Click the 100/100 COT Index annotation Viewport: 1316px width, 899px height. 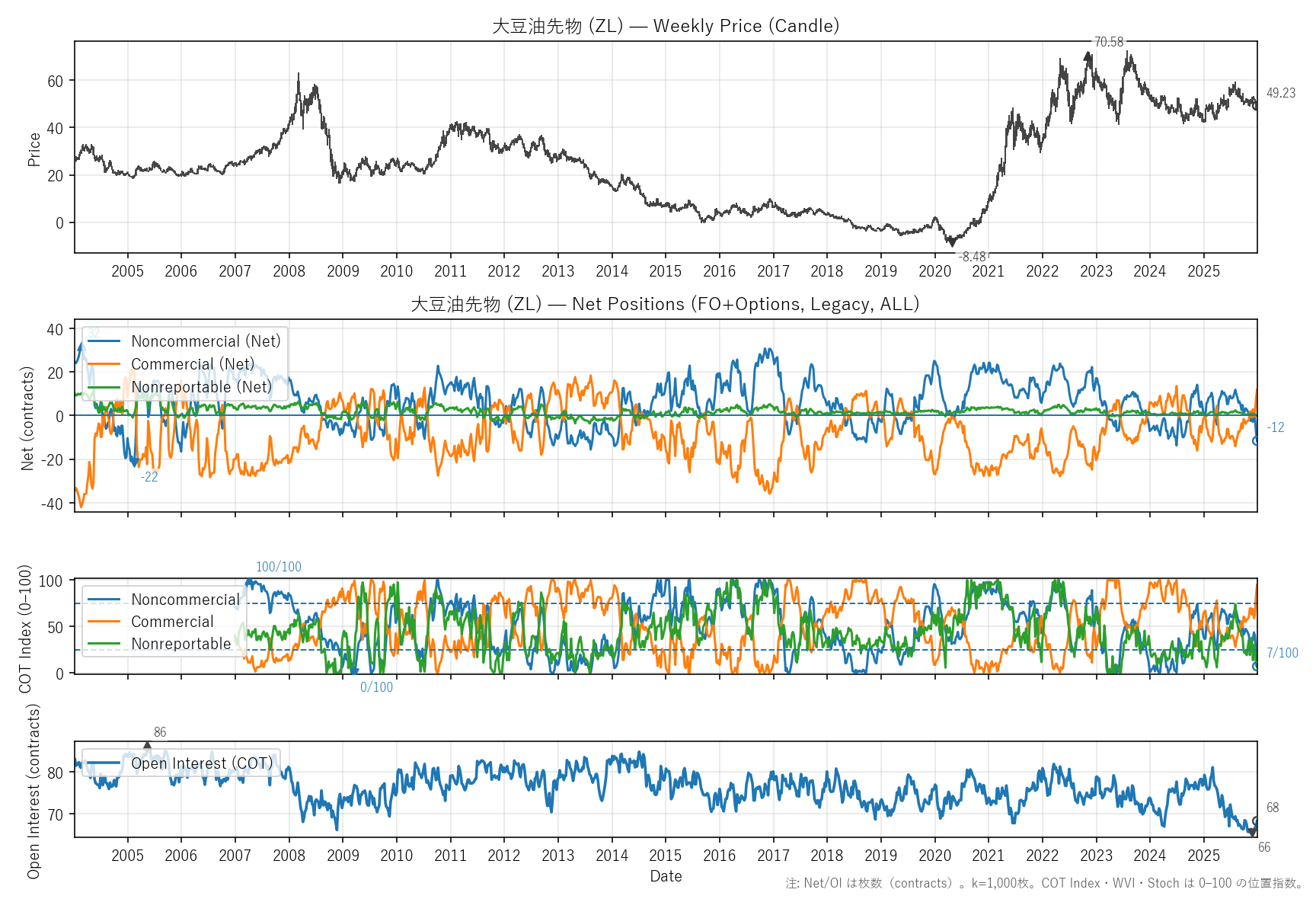pos(278,567)
